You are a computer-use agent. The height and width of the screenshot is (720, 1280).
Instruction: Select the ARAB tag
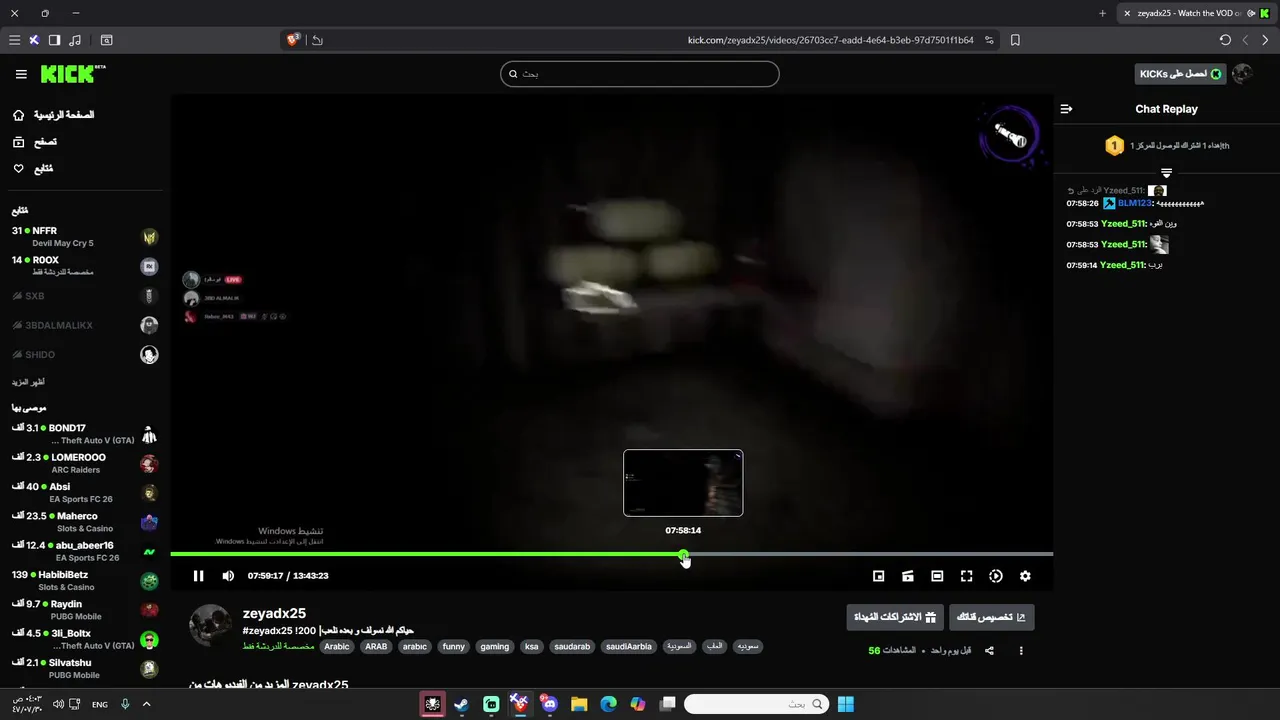376,647
